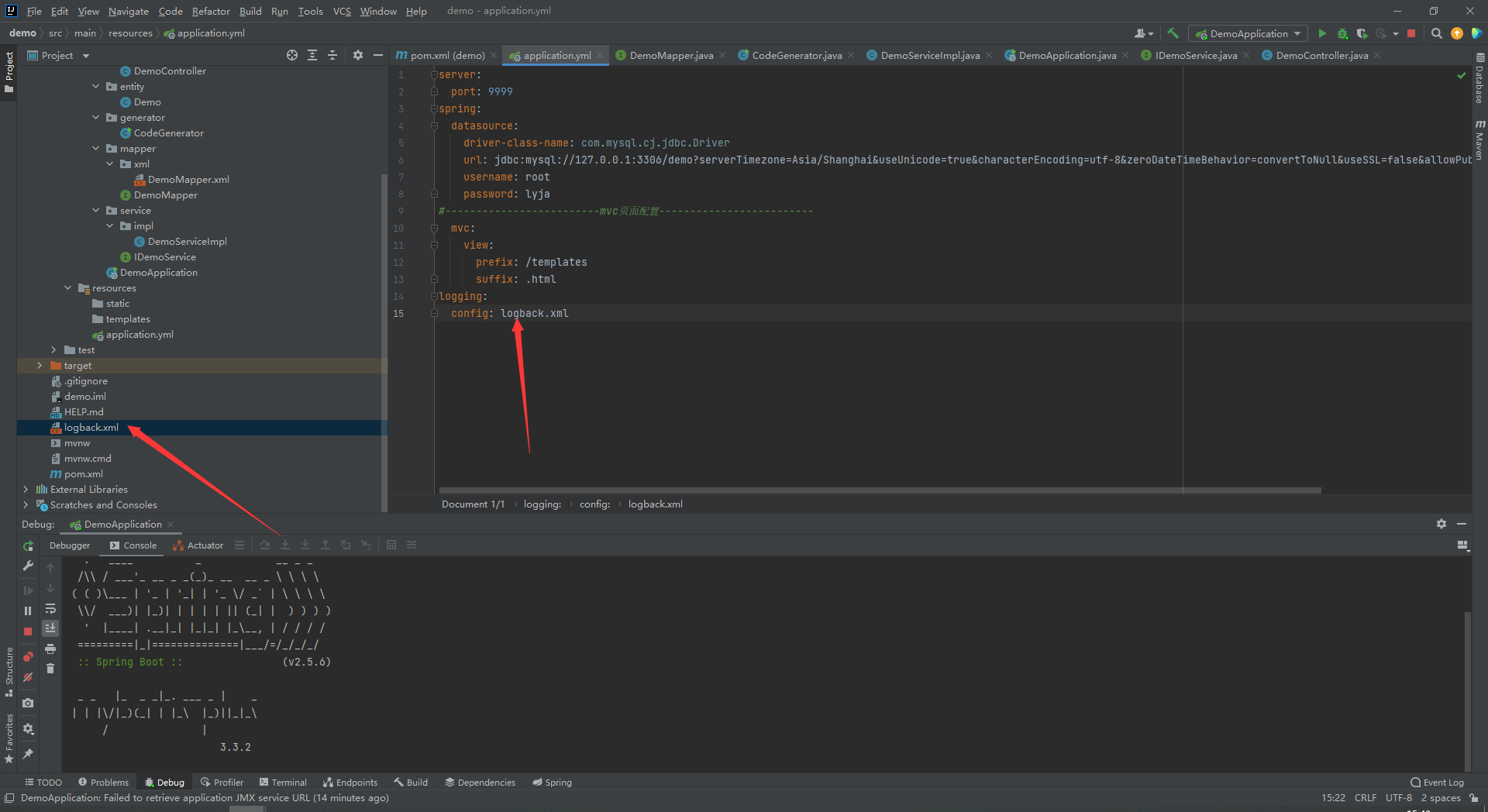Expand the test folder
This screenshot has width=1488, height=812.
pyautogui.click(x=53, y=349)
